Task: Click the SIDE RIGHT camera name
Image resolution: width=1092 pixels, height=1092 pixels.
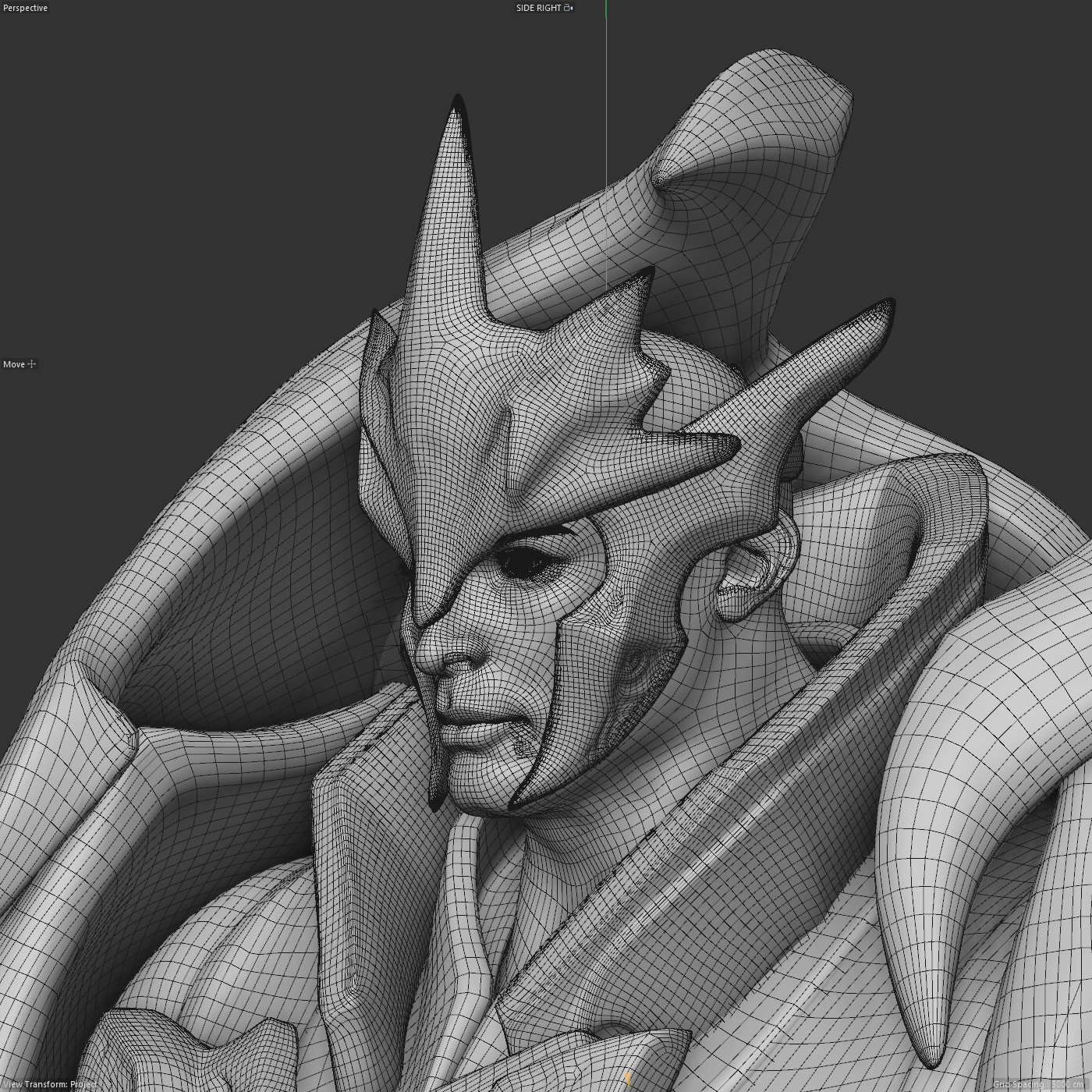Action: (x=538, y=8)
